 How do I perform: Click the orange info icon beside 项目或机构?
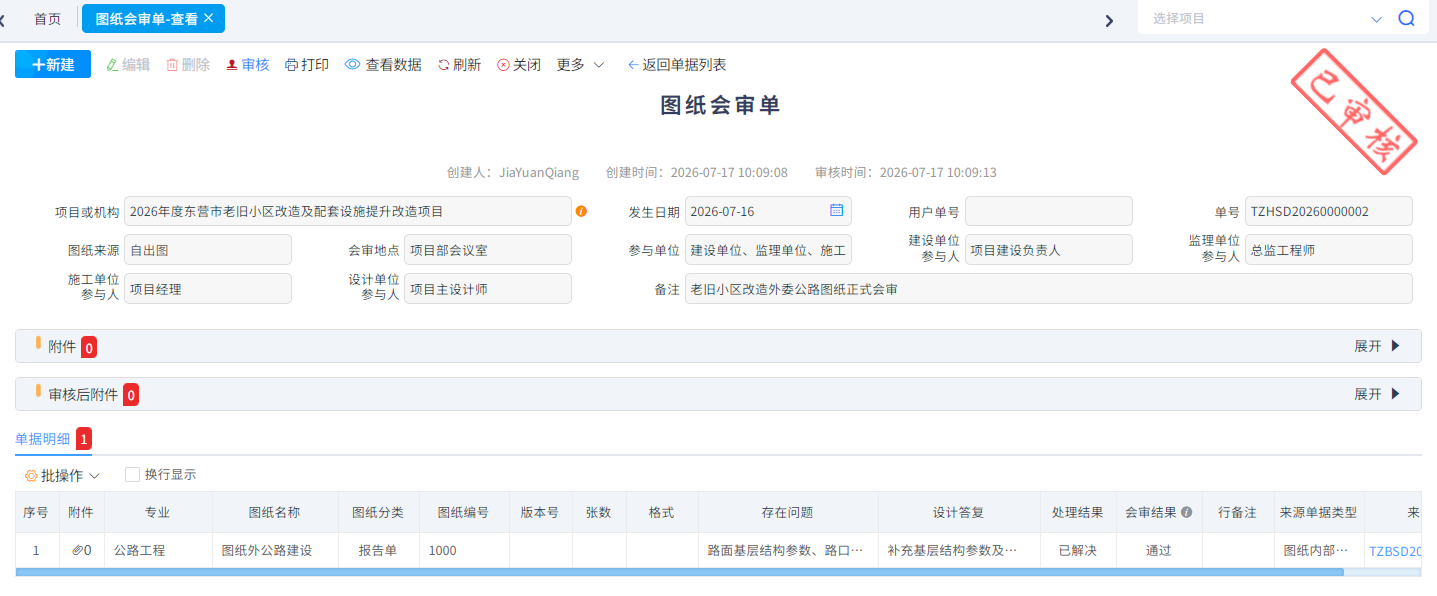pyautogui.click(x=581, y=211)
